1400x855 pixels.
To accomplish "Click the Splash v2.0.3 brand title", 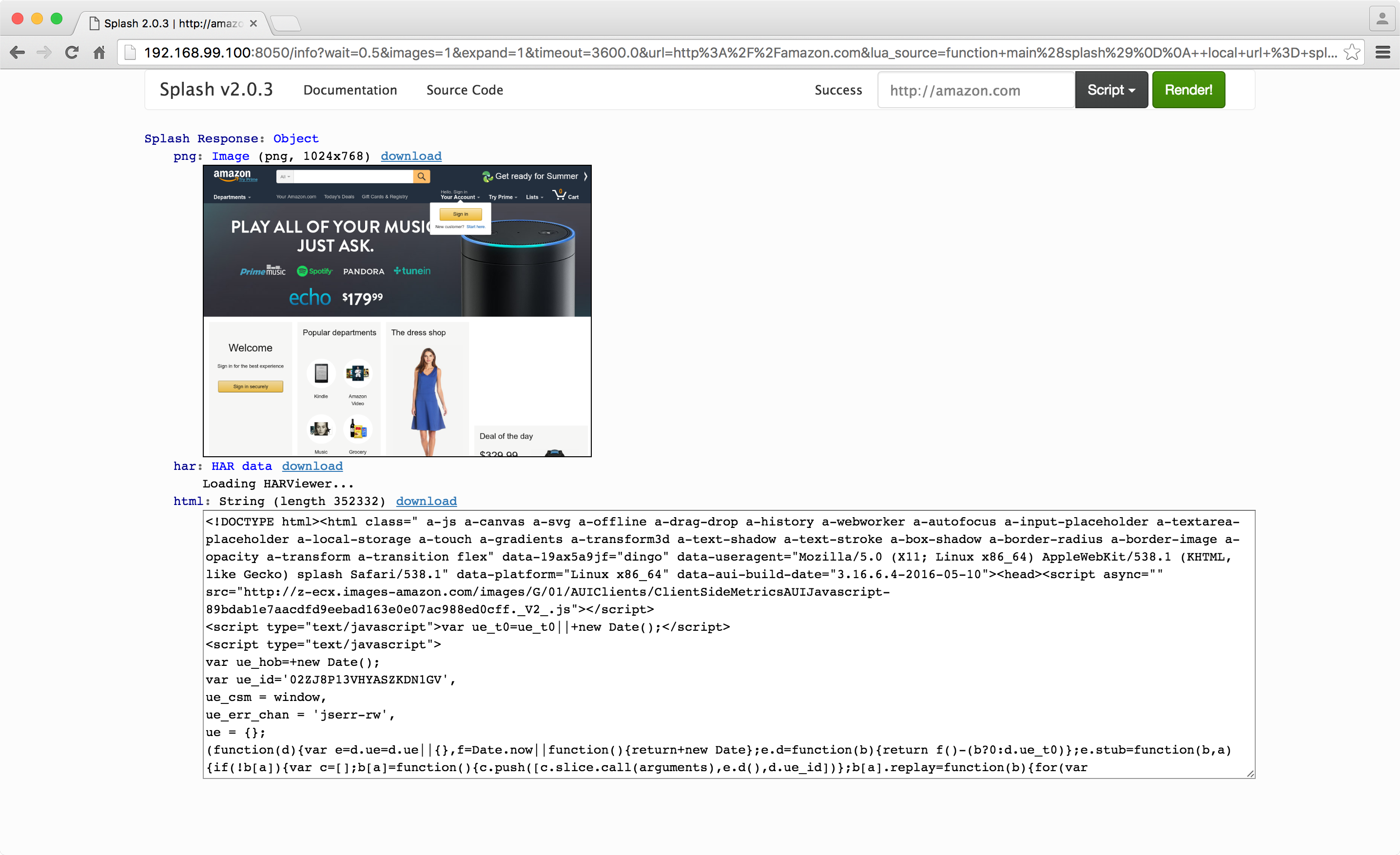I will [216, 90].
